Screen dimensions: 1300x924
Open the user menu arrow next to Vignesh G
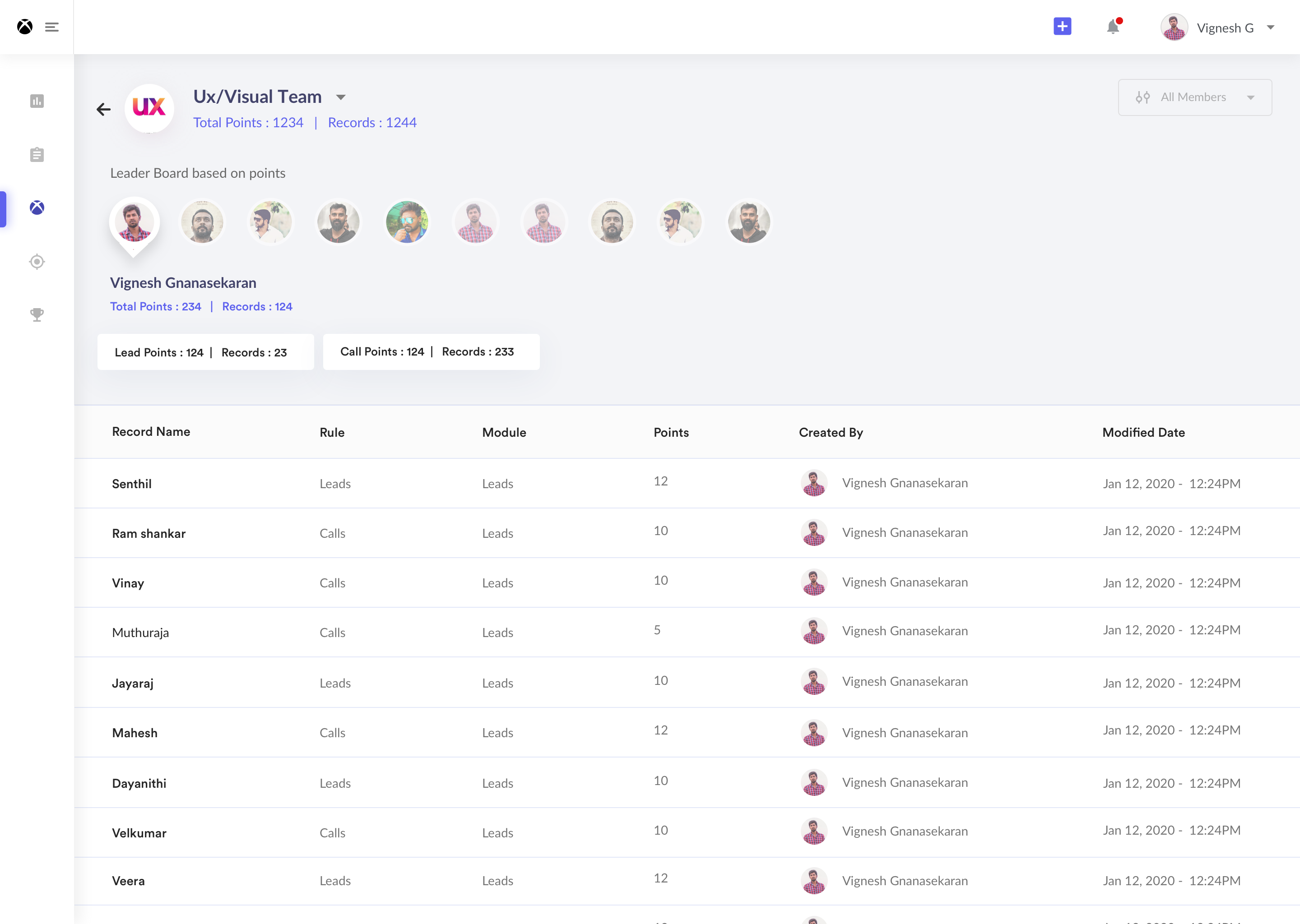point(1270,28)
